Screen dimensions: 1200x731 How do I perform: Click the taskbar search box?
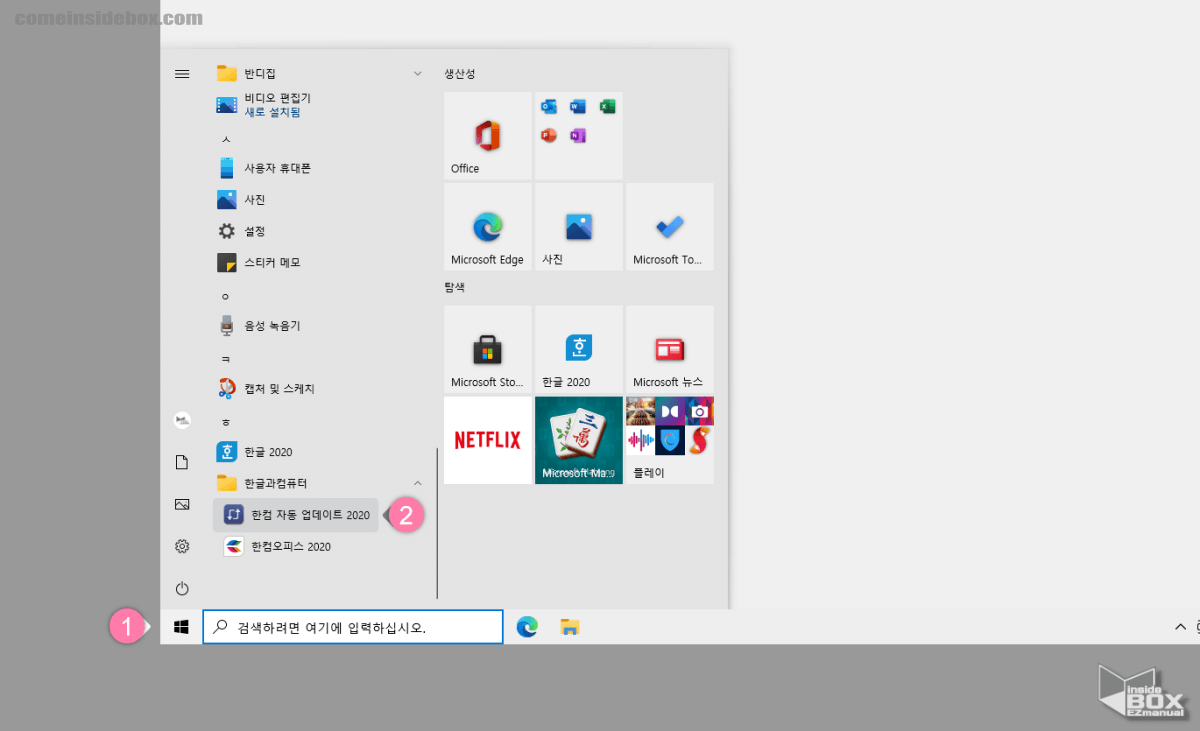(353, 627)
